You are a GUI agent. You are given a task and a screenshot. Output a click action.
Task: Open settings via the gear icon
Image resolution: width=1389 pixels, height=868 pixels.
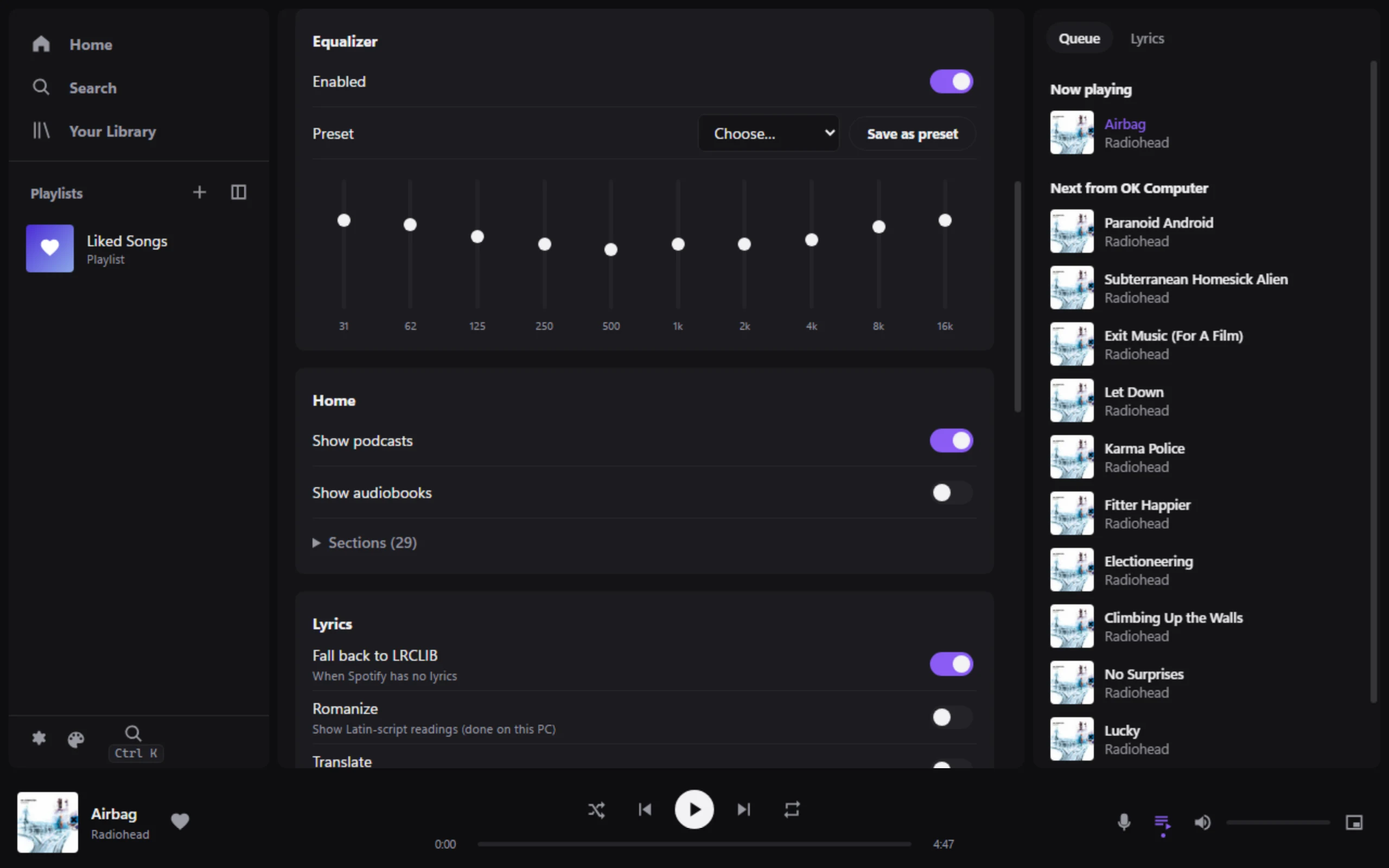pos(39,738)
